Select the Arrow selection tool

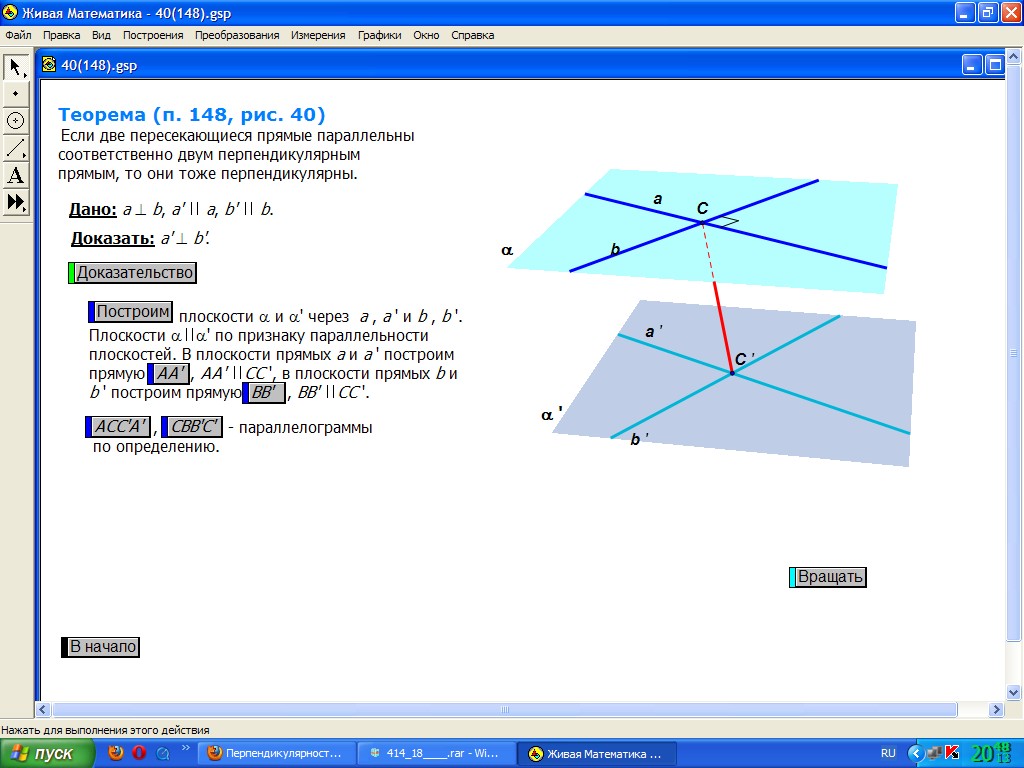tap(16, 67)
